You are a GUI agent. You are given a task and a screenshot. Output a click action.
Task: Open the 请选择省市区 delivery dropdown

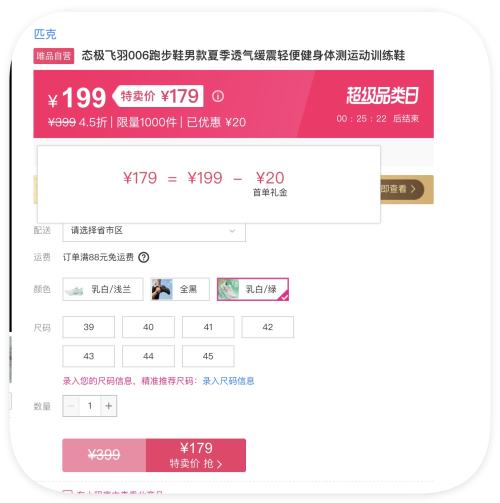pos(154,231)
